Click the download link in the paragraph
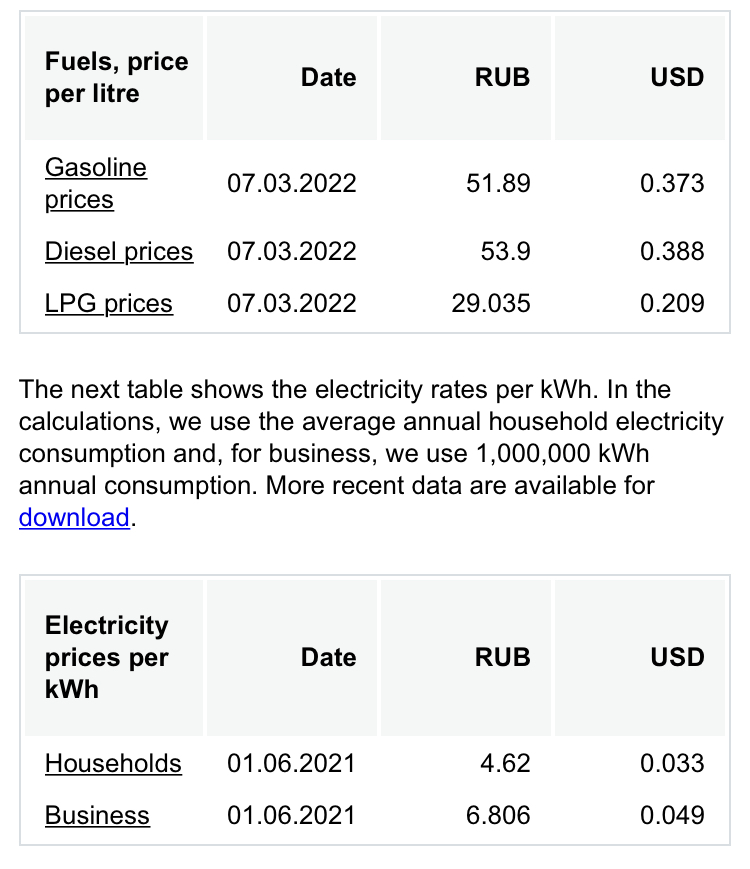 (x=74, y=518)
